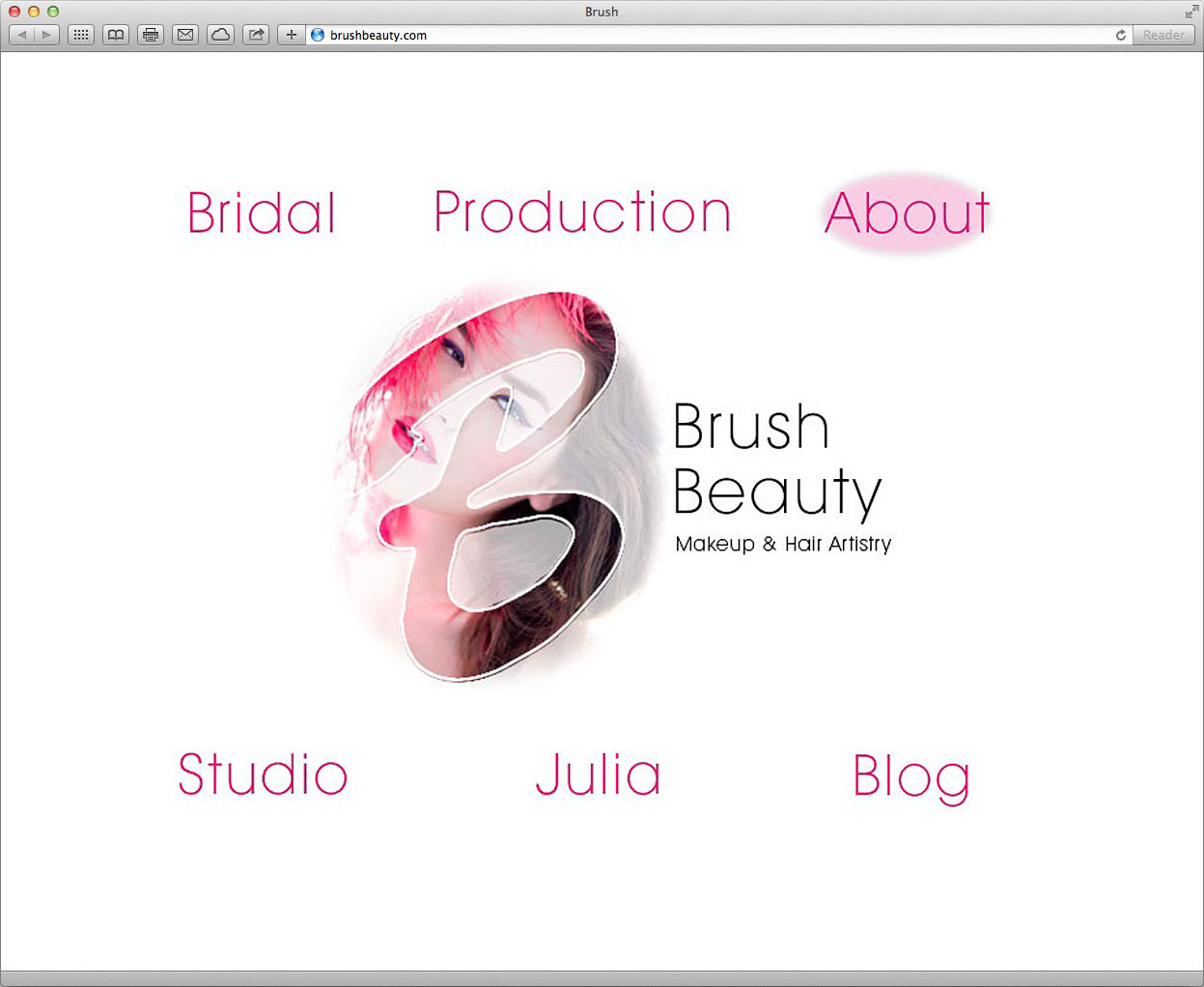Select the highlighted About link
Viewport: 1204px width, 987px height.
907,213
